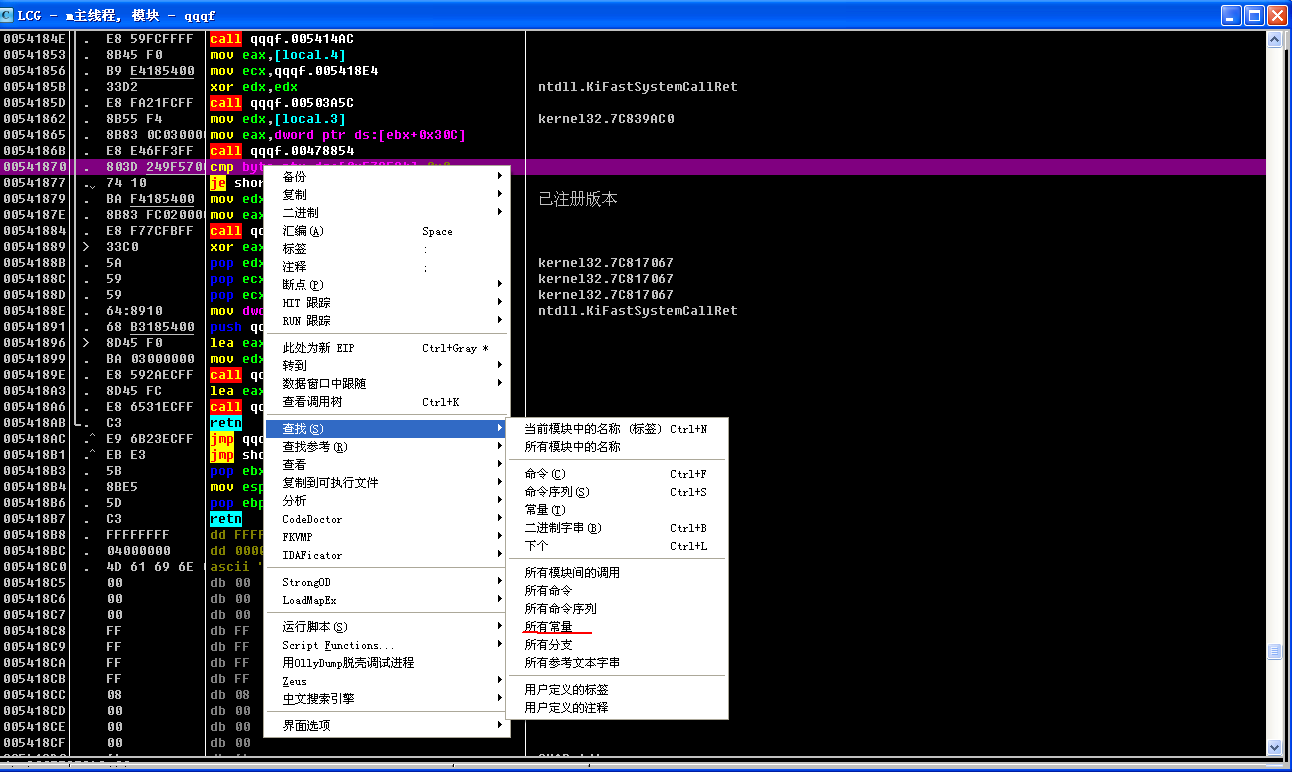
Task: Choose 此处为新 EIP
Action: tap(387, 347)
